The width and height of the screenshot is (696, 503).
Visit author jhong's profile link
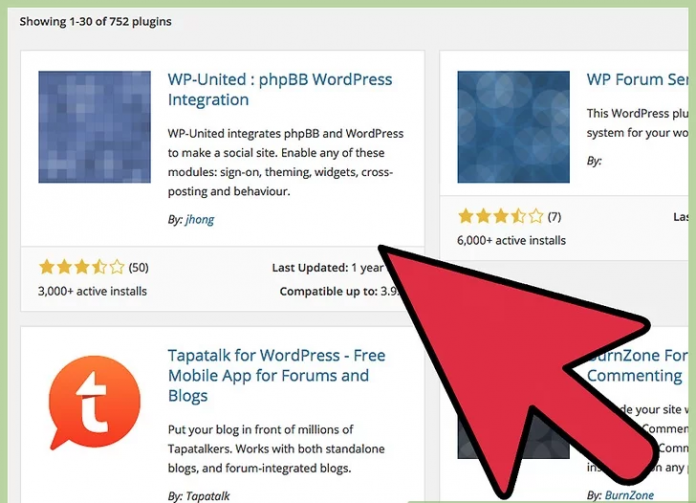coord(200,219)
